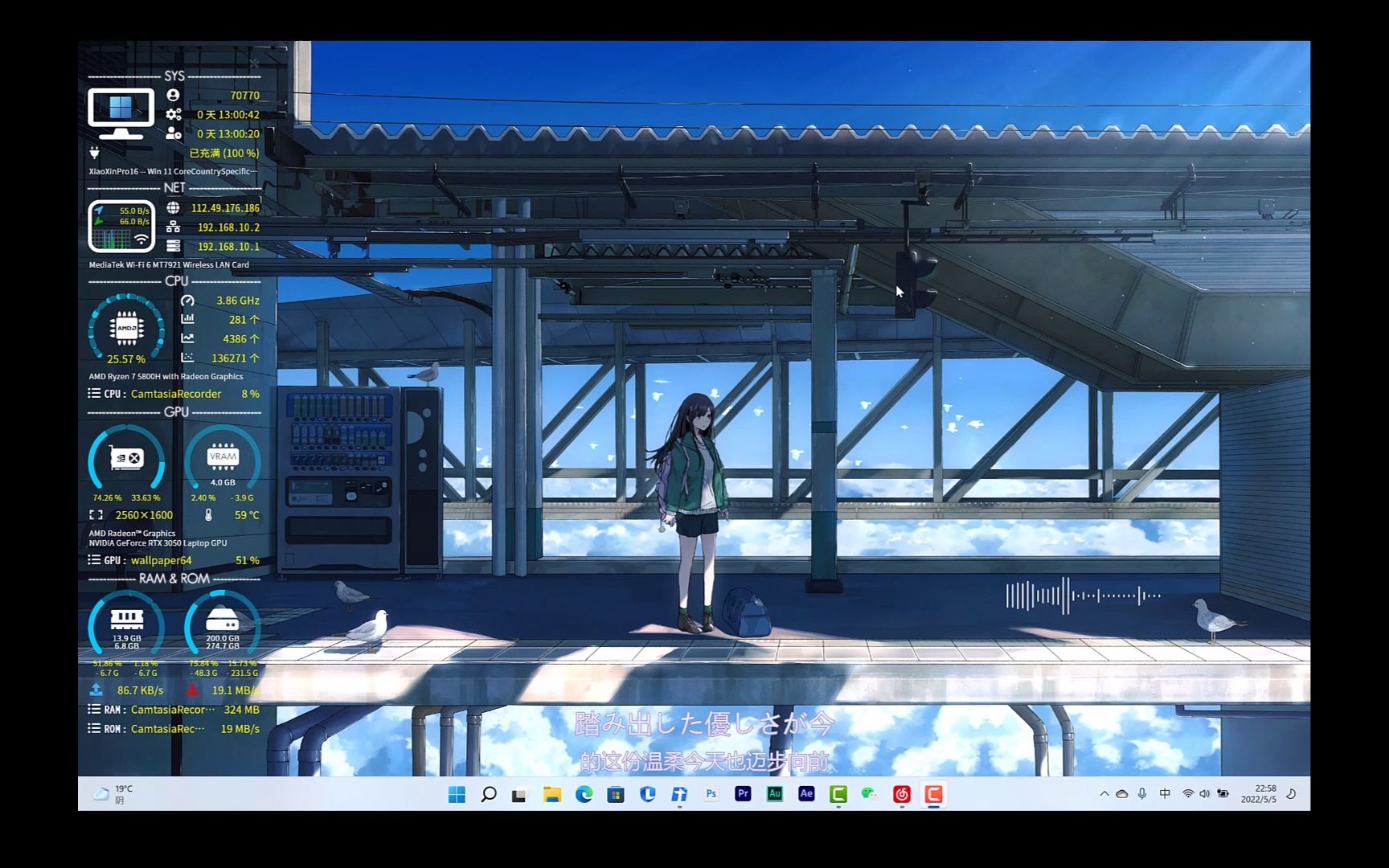The image size is (1389, 868).
Task: Click the RAM module gauge showing 13.9 GB
Action: [126, 623]
